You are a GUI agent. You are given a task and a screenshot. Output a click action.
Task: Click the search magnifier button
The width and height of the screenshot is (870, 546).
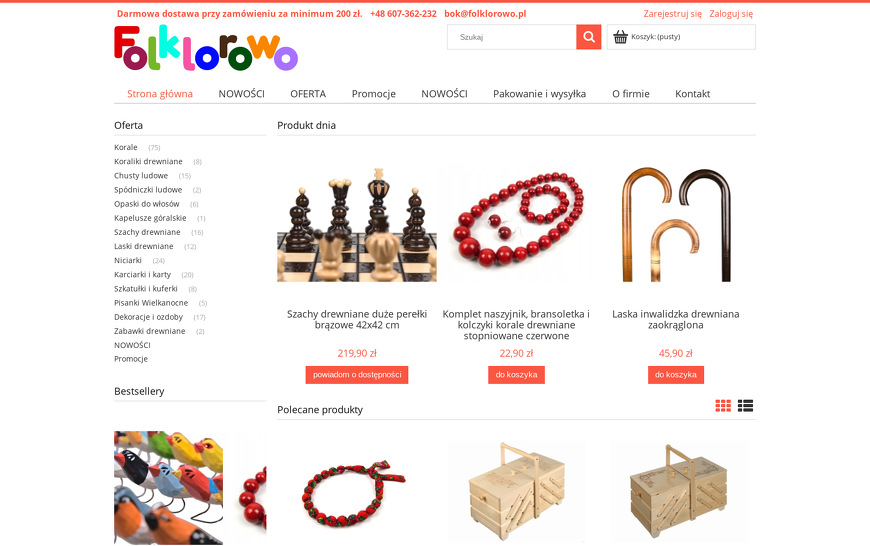pyautogui.click(x=589, y=37)
